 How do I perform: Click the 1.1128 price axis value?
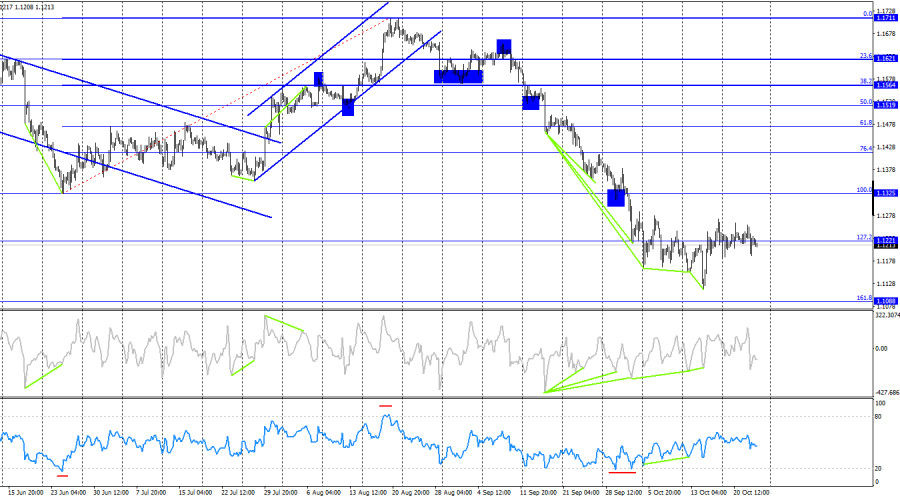[x=886, y=283]
